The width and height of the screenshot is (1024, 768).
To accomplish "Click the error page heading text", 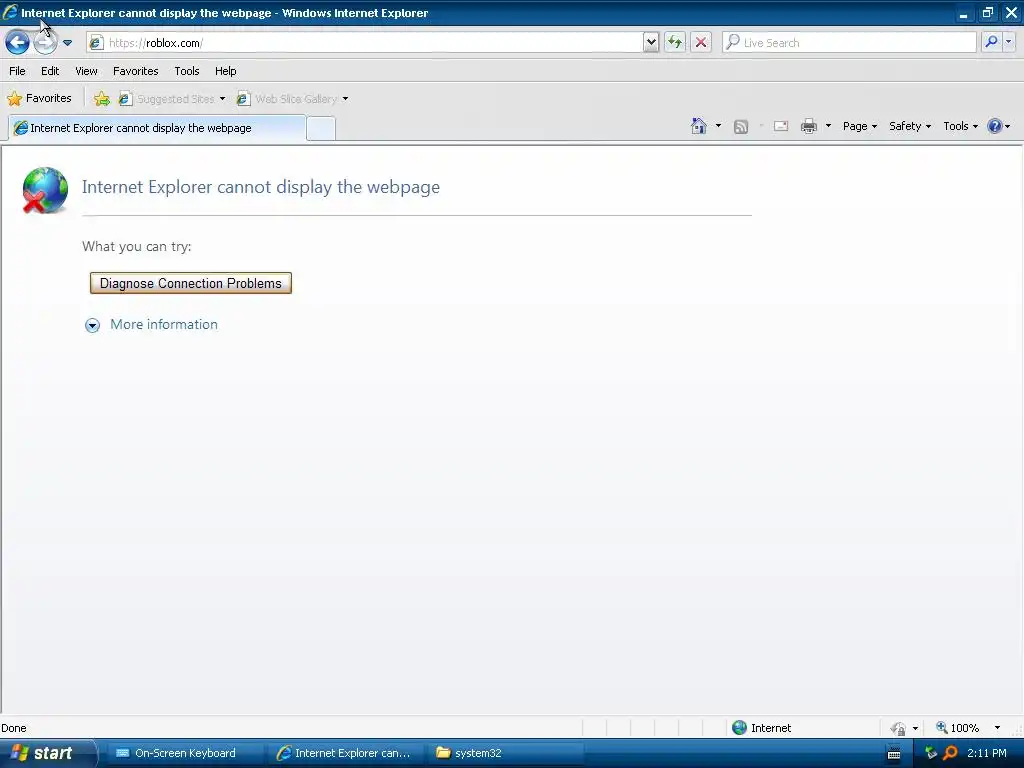I will click(261, 187).
